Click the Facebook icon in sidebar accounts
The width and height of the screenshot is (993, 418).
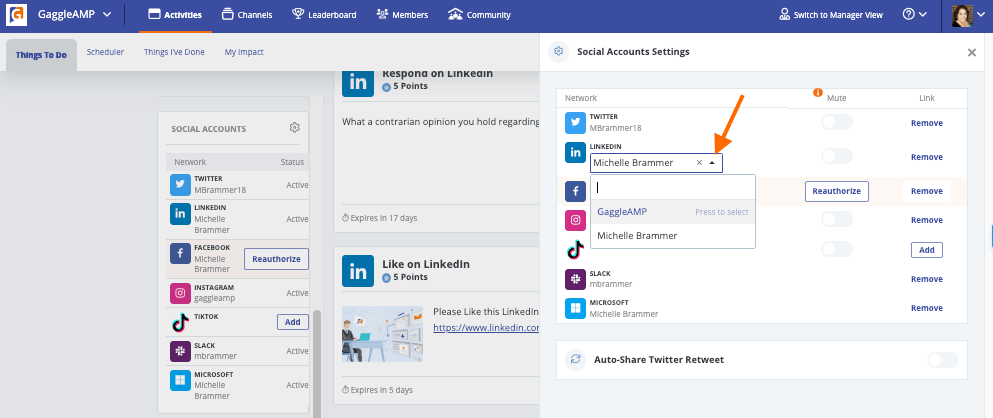coord(180,254)
